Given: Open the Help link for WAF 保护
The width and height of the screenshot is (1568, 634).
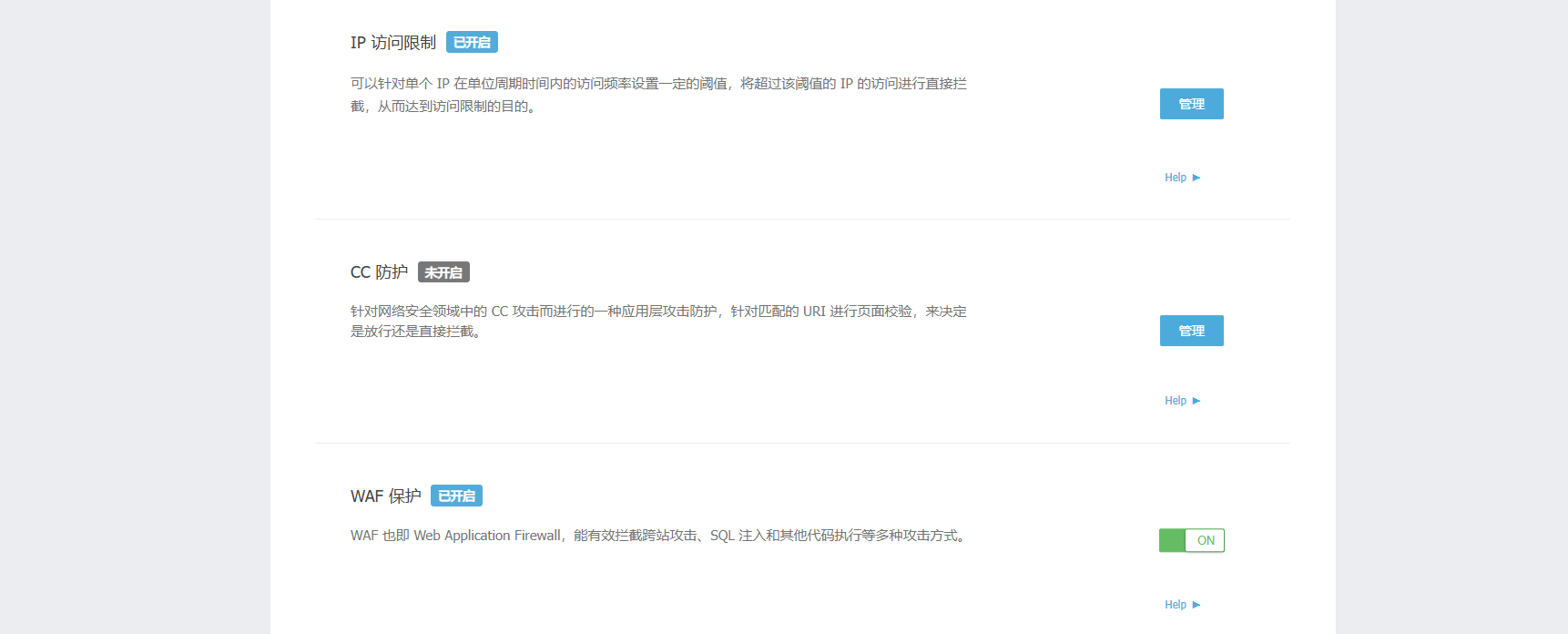Looking at the screenshot, I should [x=1176, y=605].
